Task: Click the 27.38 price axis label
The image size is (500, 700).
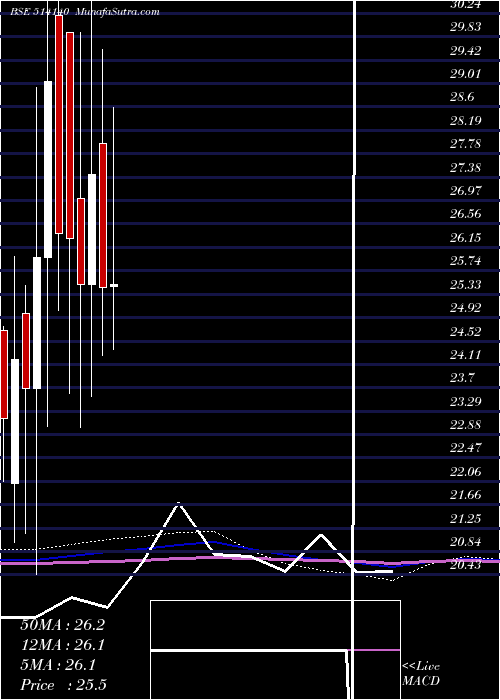Action: point(465,167)
